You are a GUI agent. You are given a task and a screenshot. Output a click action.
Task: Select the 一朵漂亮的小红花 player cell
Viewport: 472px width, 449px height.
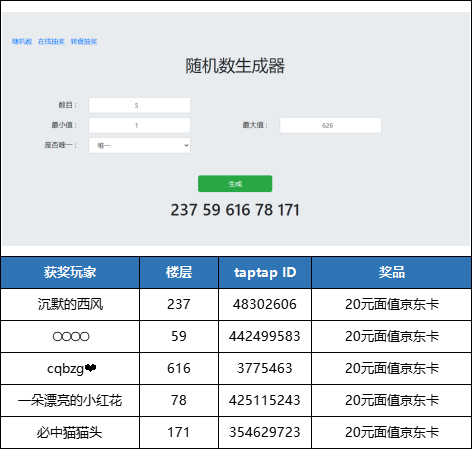(70, 400)
